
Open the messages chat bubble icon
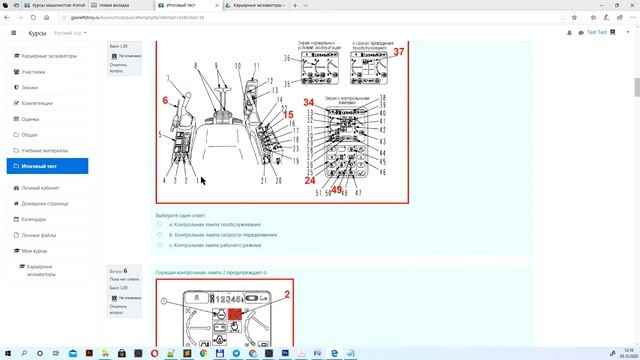pos(581,33)
